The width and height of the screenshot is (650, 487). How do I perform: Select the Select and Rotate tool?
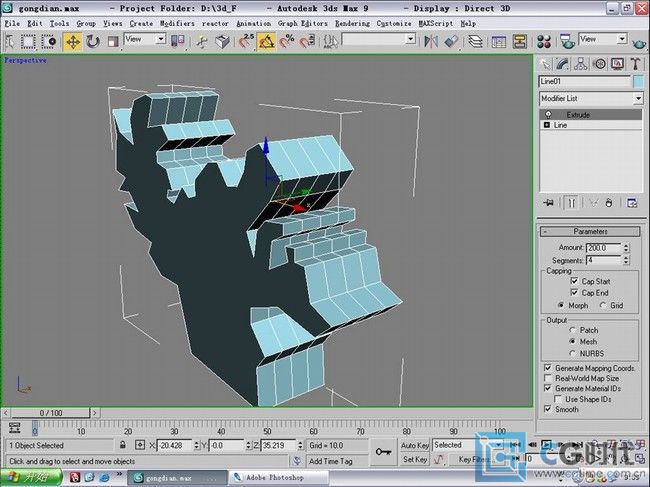click(x=93, y=41)
